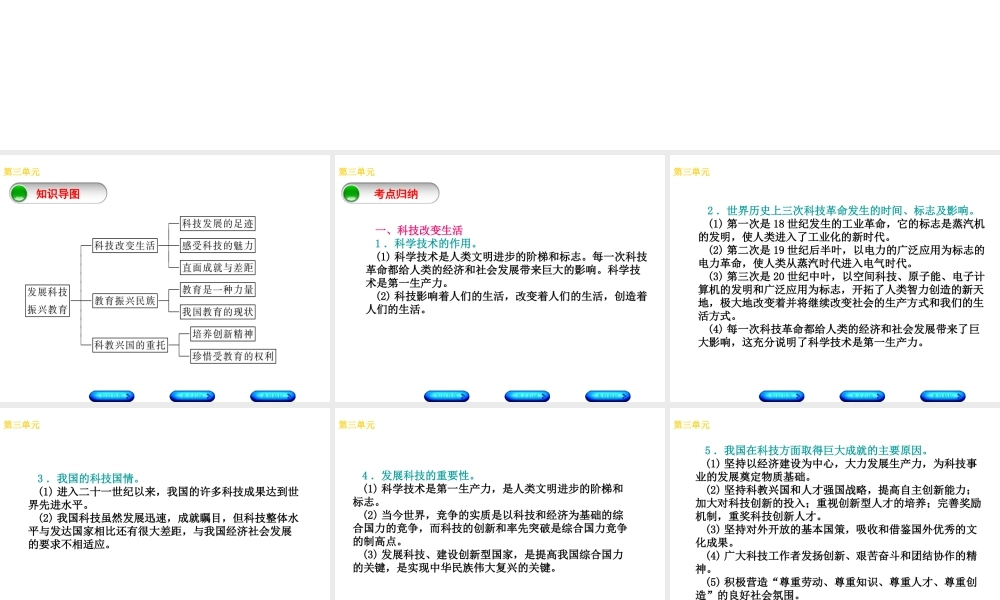The width and height of the screenshot is (1000, 600).
Task: Select the leaf node 直面成就与差距
Action: tap(217, 268)
